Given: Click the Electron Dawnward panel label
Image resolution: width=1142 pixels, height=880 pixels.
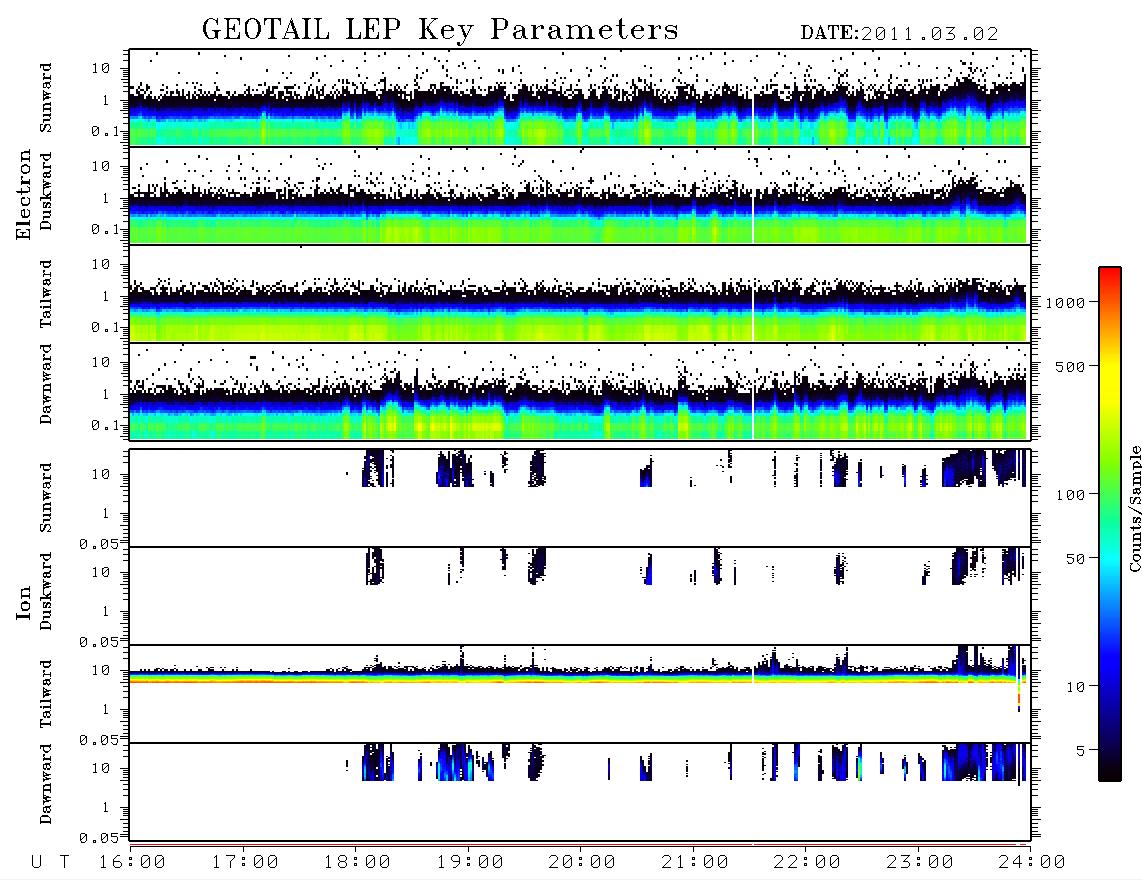Looking at the screenshot, I should pos(46,385).
